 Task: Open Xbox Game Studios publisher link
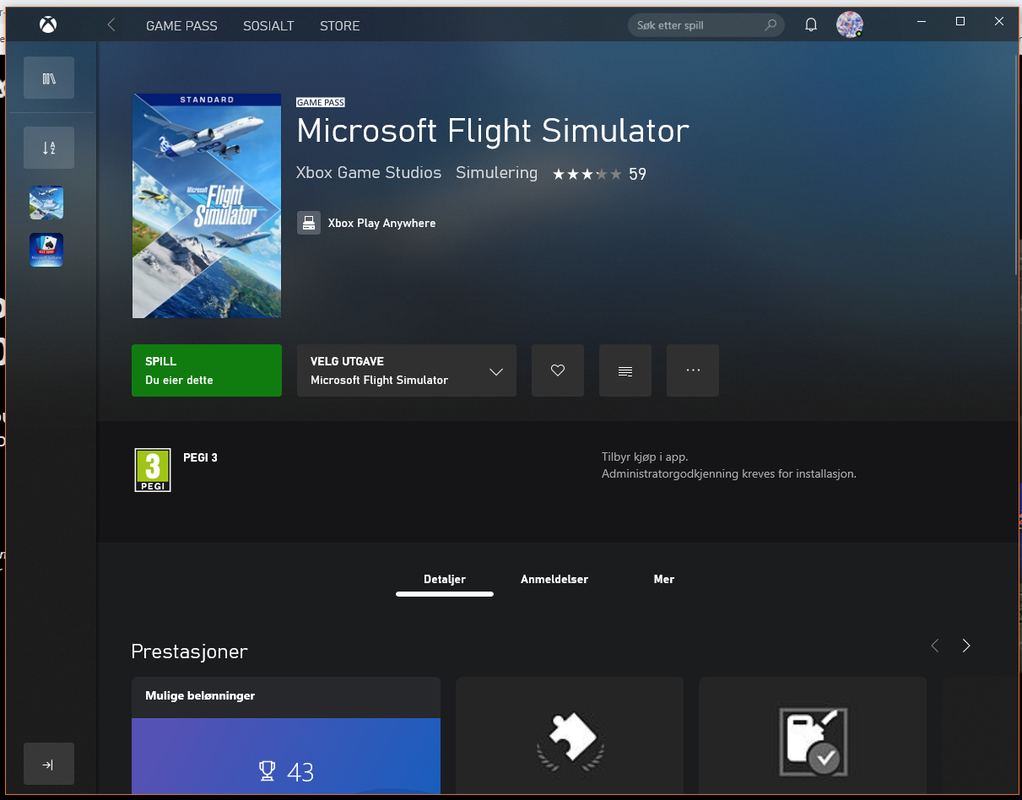[368, 173]
